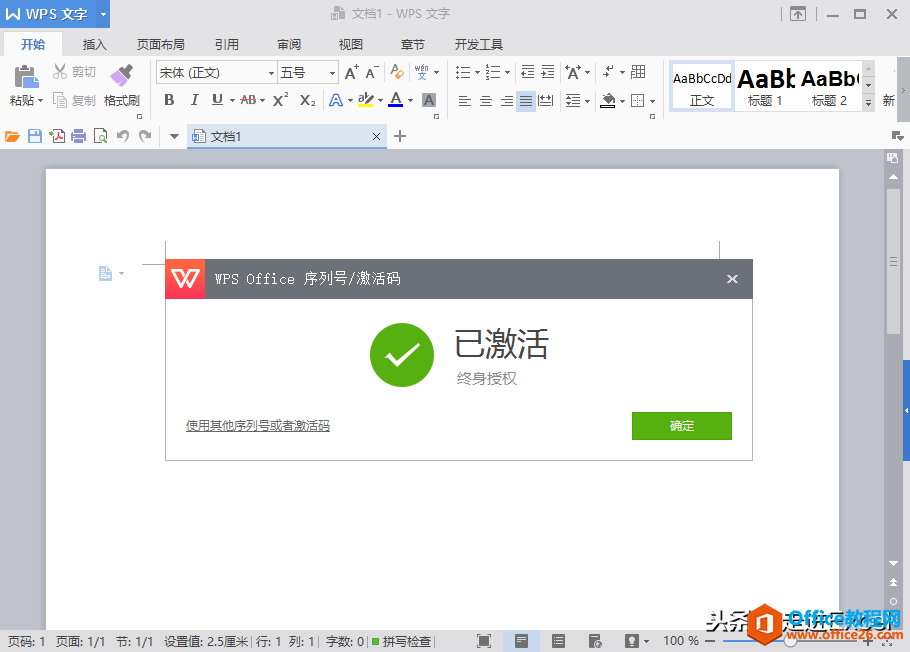Expand bullet list dropdown arrow
The width and height of the screenshot is (910, 652).
(x=477, y=73)
